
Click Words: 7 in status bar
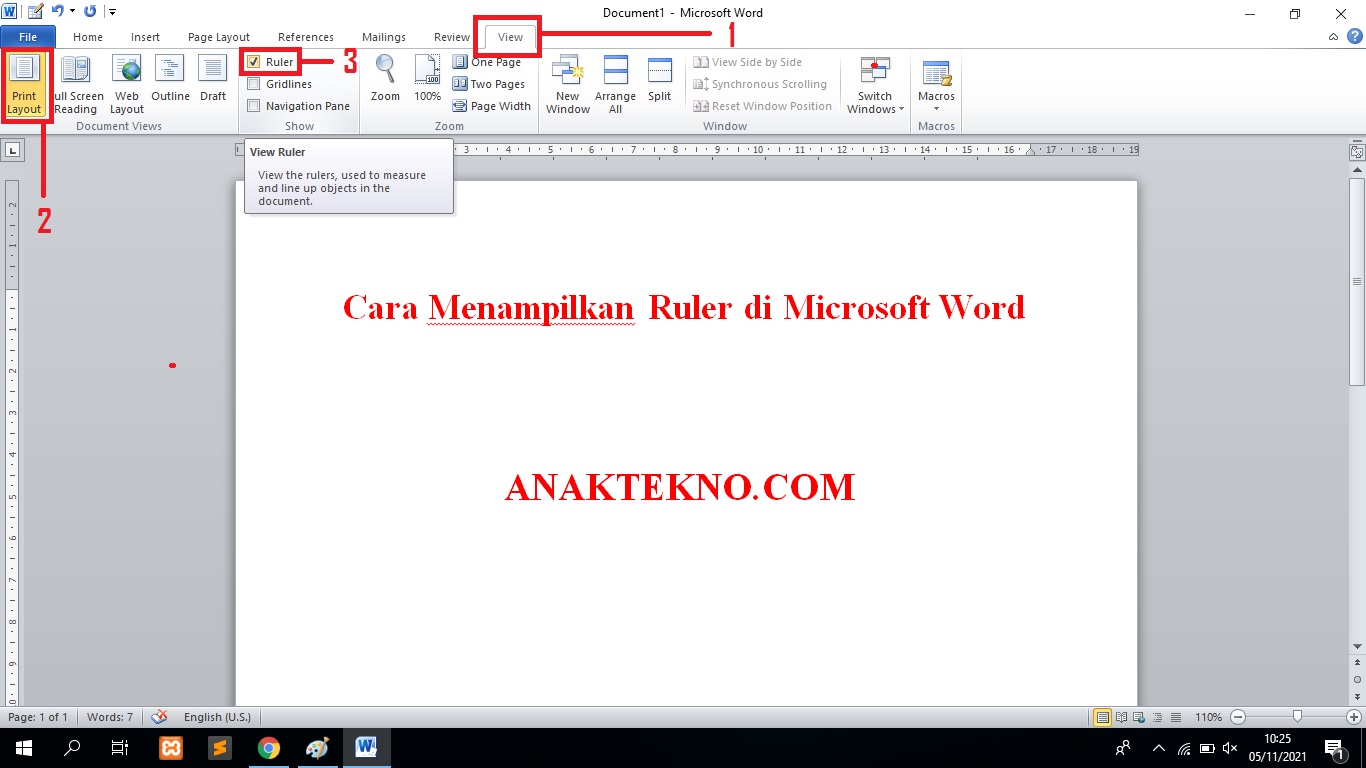[110, 717]
